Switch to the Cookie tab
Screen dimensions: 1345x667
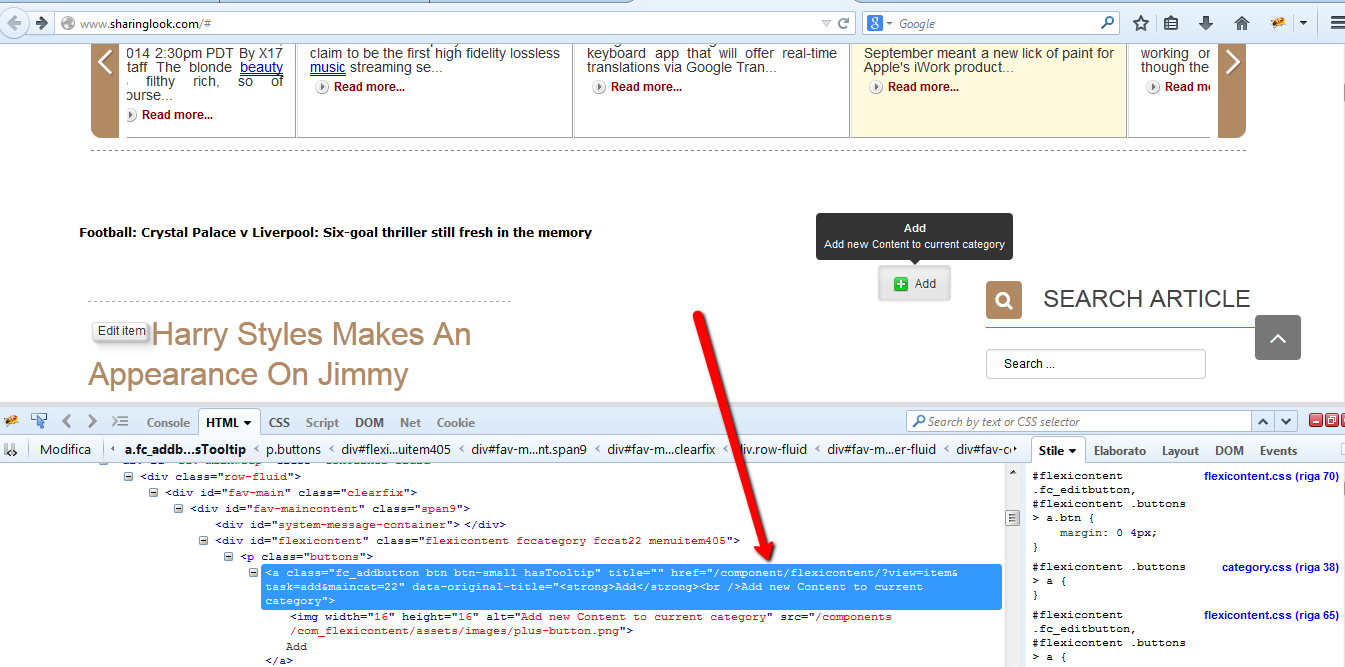(456, 422)
